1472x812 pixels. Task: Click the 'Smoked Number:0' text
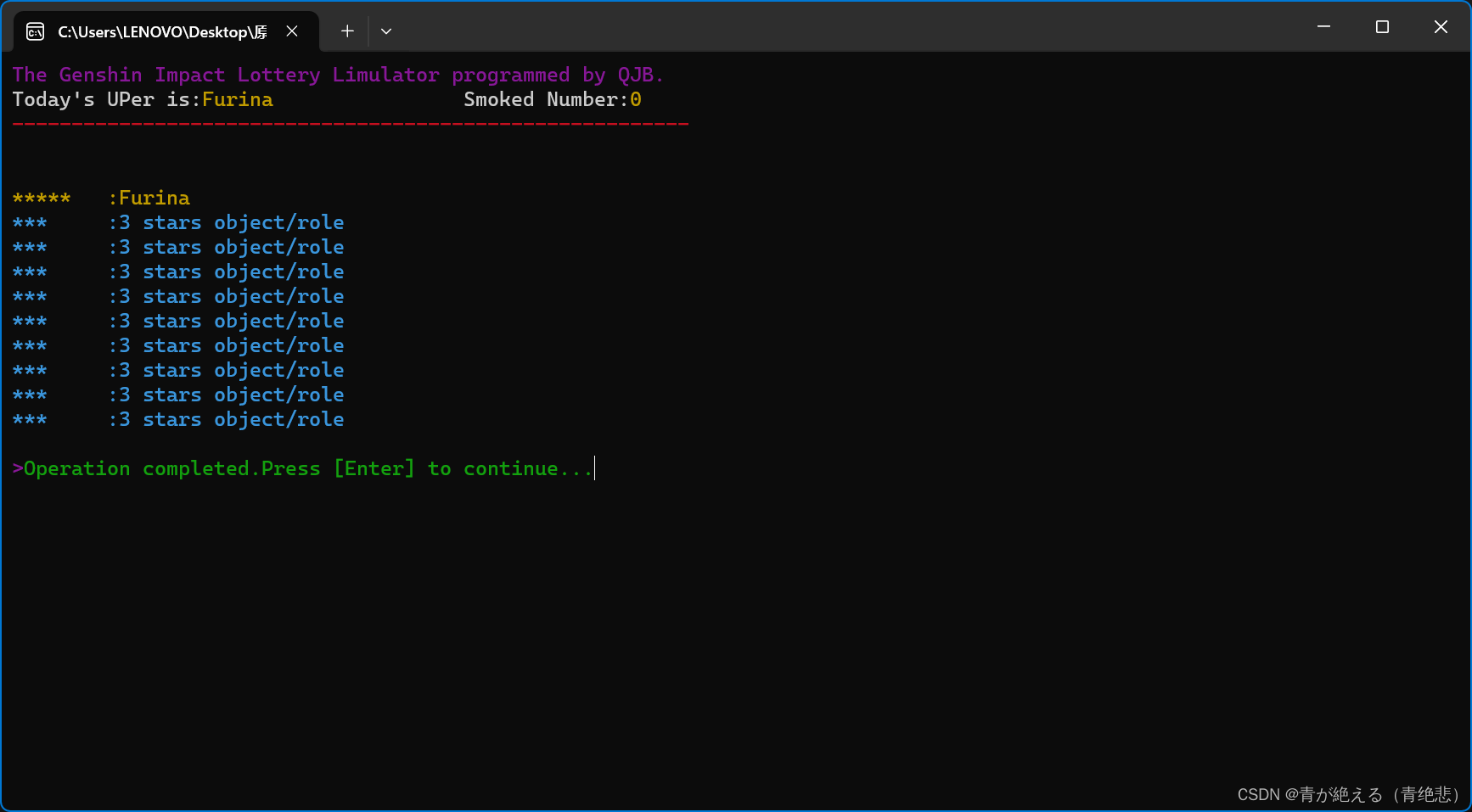tap(553, 99)
